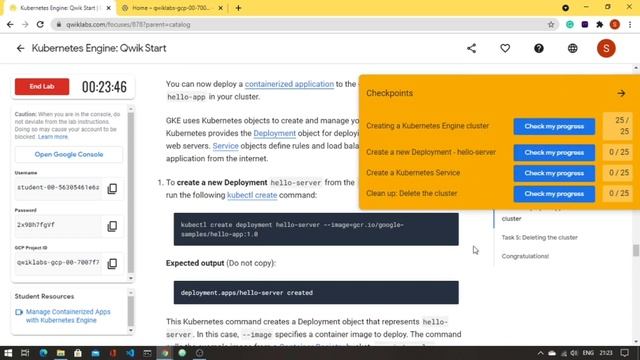This screenshot has height=360, width=640.
Task: Open a new browser tab
Action: pos(238,8)
